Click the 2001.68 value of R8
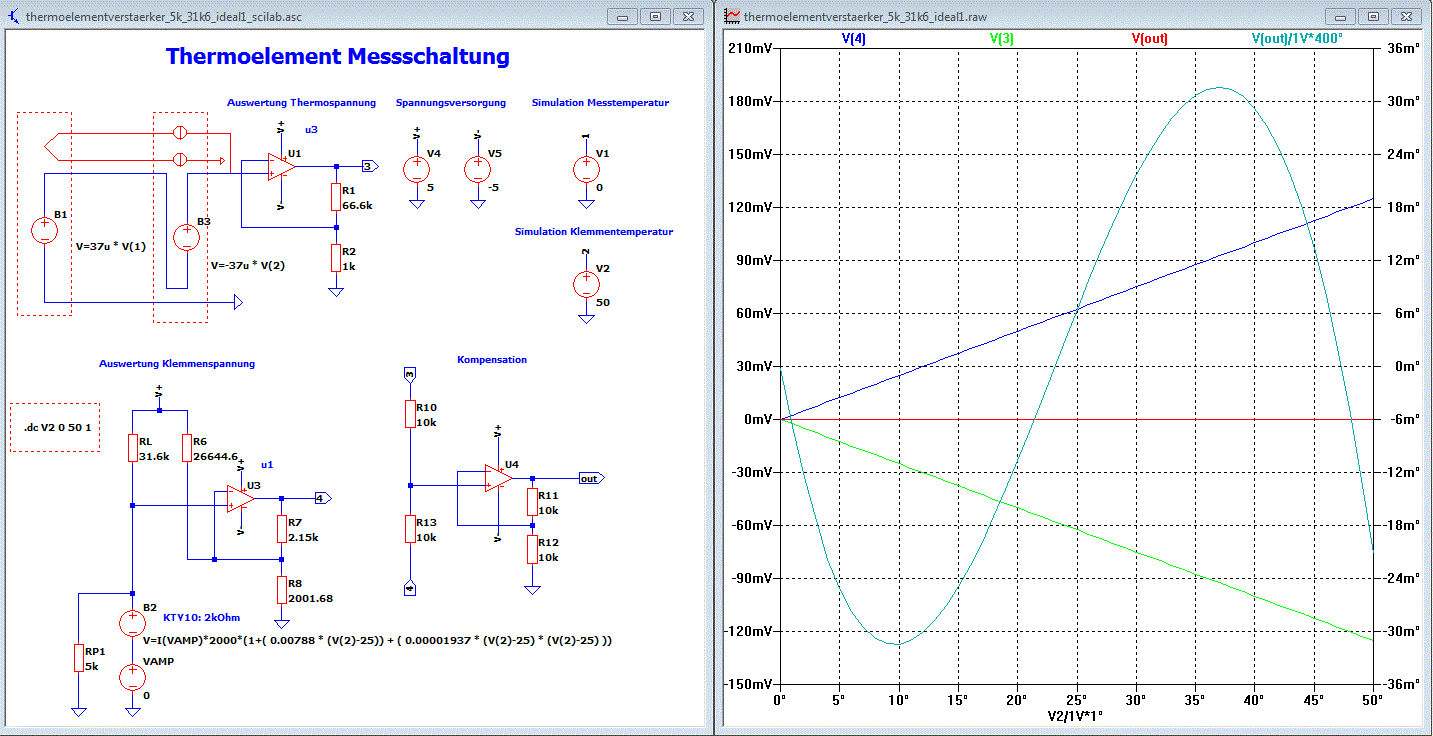 (310, 598)
